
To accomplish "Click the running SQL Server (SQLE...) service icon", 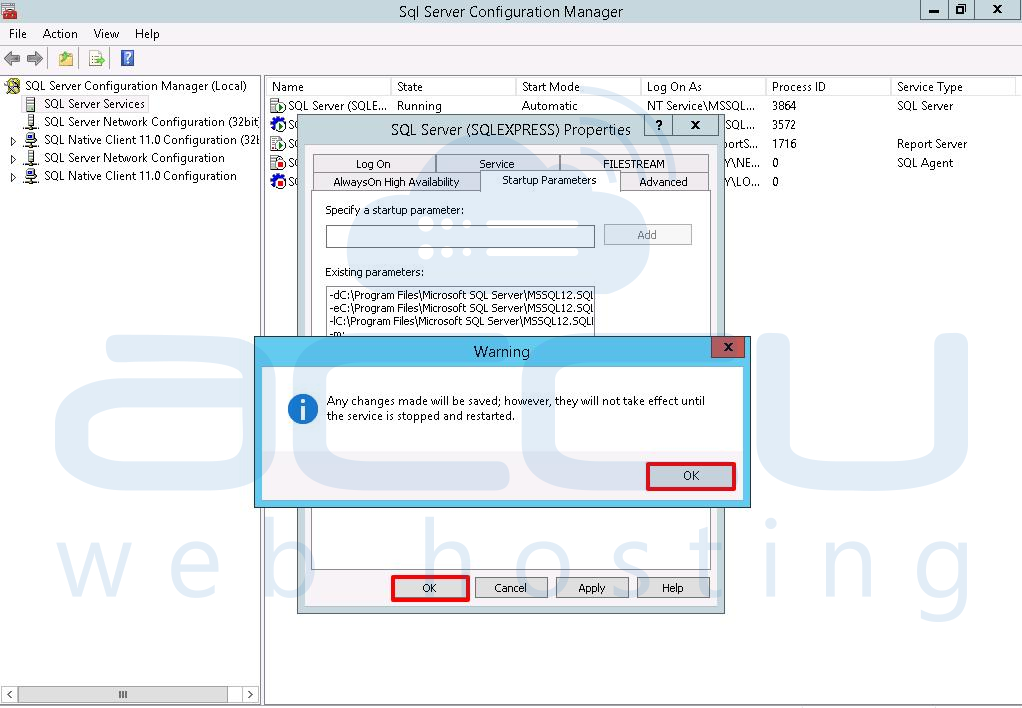I will 278,106.
